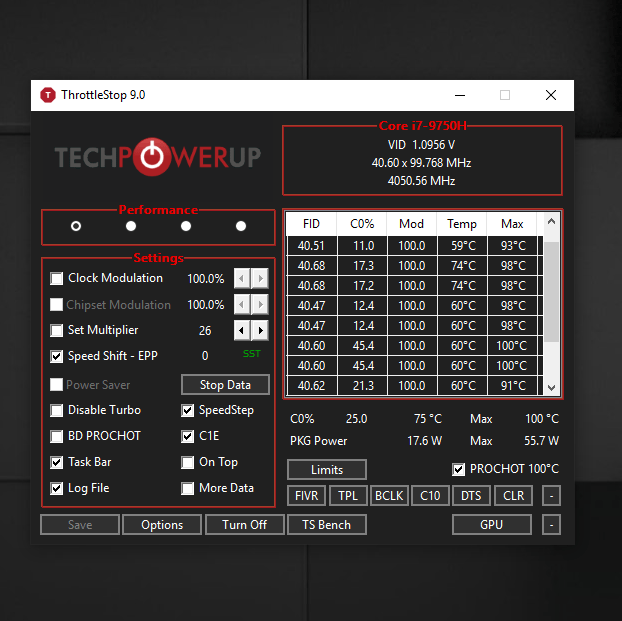Enable Chipset Modulation checkbox
The image size is (622, 621).
56,305
